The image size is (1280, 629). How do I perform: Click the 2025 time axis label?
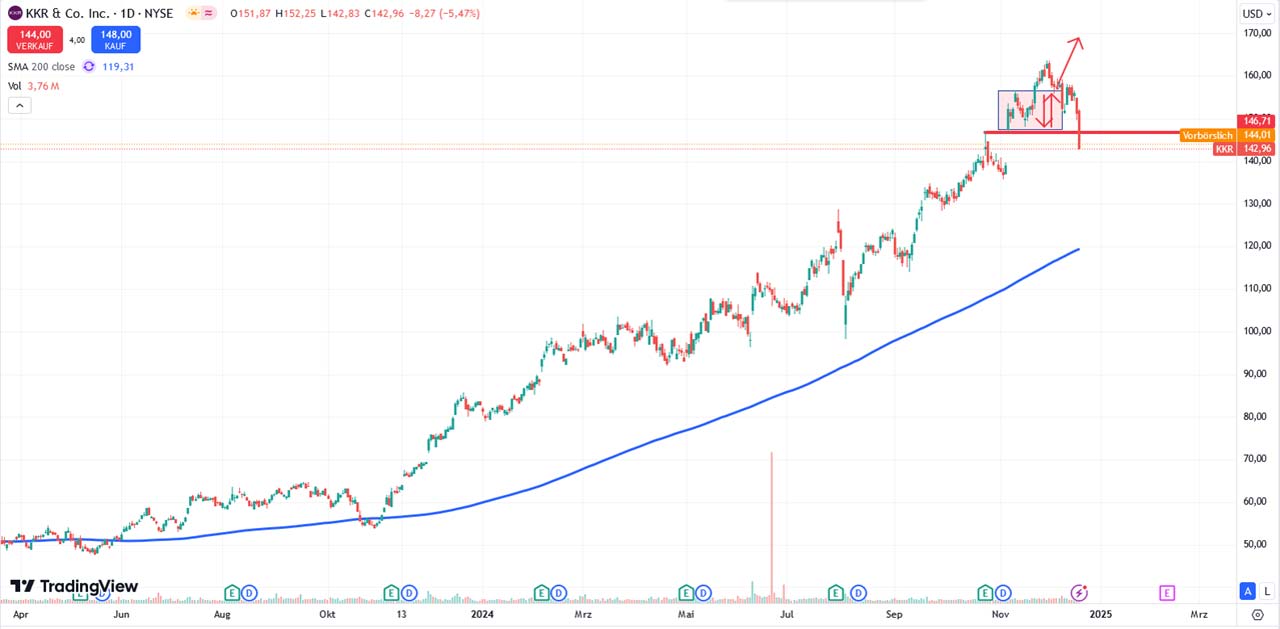(x=1100, y=614)
